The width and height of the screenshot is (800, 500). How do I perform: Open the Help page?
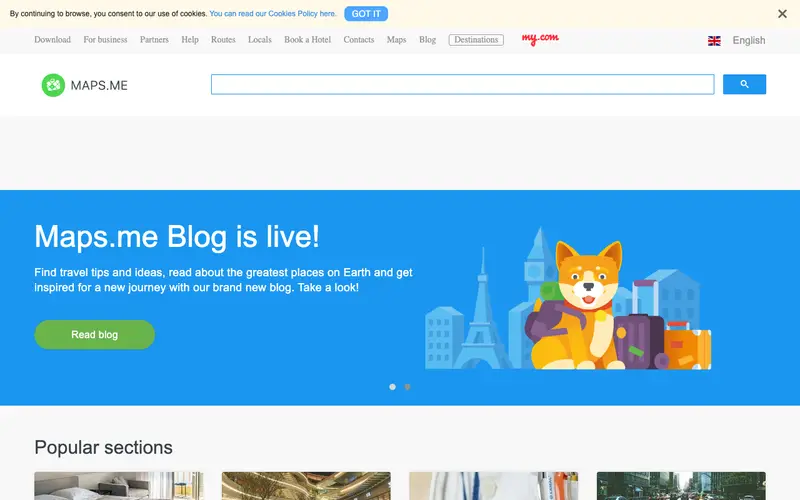pyautogui.click(x=190, y=40)
